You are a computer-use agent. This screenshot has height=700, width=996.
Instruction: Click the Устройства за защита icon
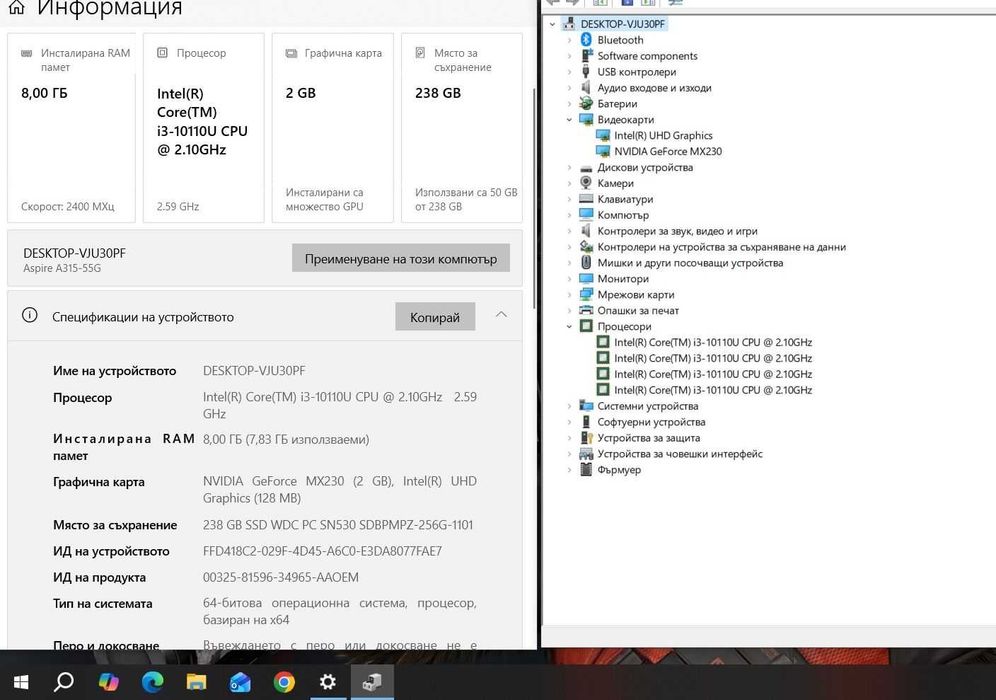pyautogui.click(x=586, y=438)
